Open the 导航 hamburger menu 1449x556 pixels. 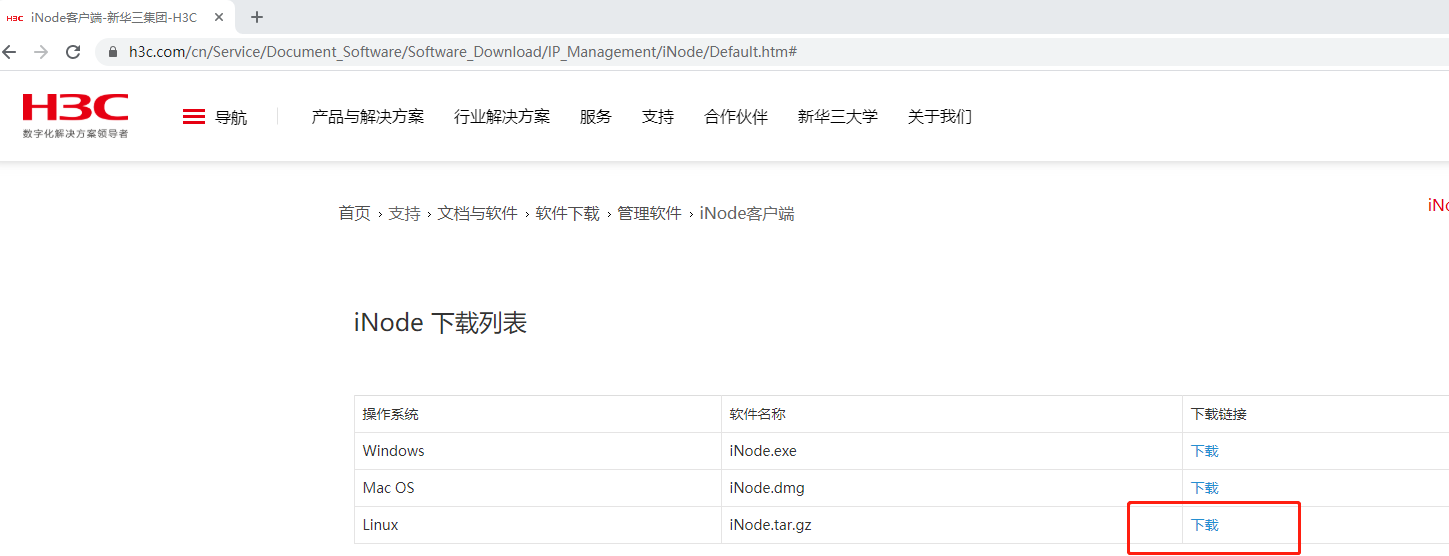(214, 117)
